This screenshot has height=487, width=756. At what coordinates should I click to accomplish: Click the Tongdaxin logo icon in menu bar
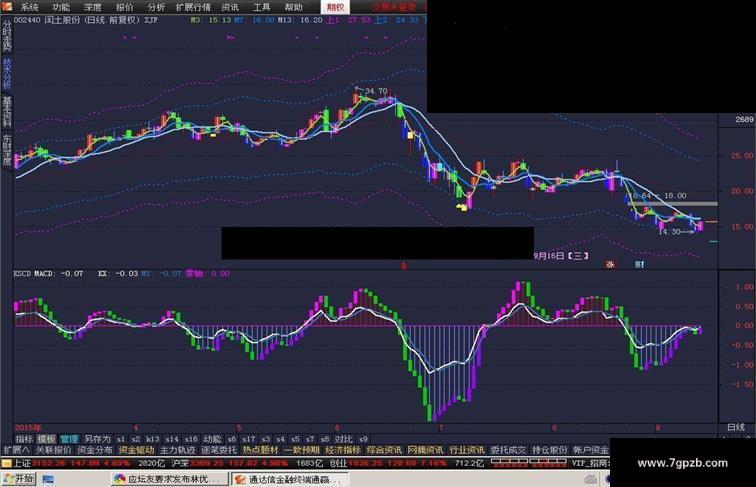[x=6, y=6]
